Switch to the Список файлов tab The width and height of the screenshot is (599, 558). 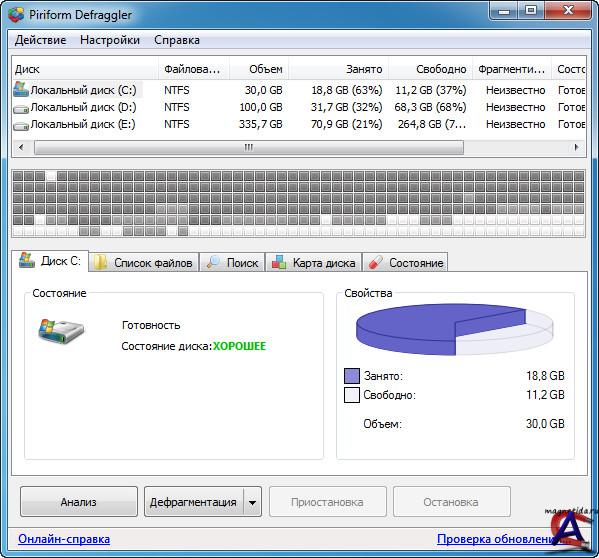(x=144, y=262)
